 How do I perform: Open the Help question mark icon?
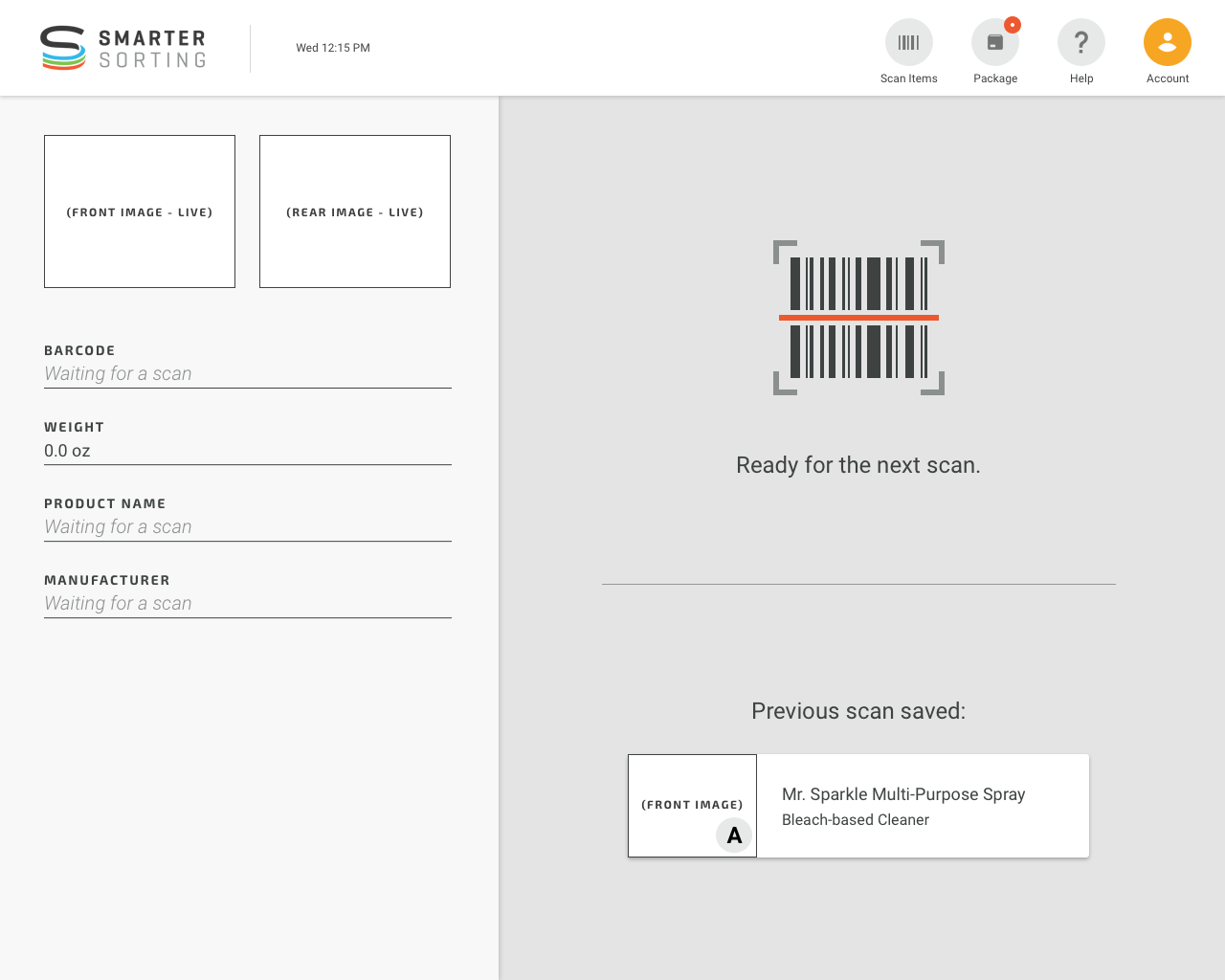coord(1081,42)
